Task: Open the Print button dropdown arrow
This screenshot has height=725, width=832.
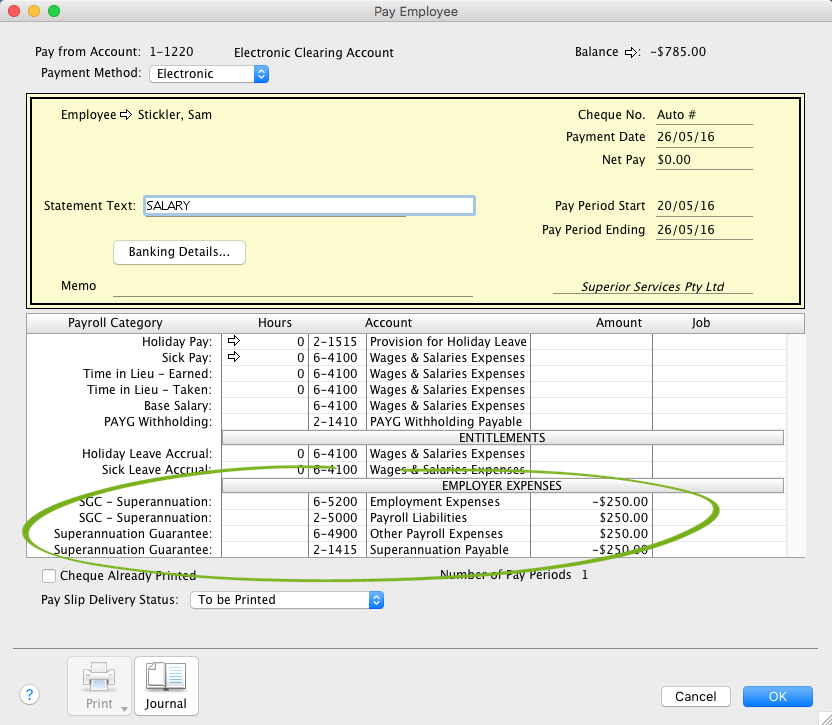Action: (x=124, y=708)
